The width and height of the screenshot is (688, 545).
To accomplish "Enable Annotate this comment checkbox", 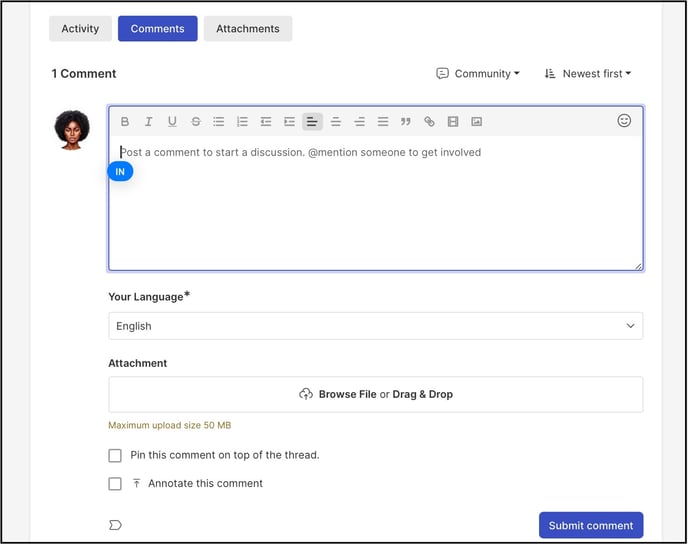I will 115,484.
